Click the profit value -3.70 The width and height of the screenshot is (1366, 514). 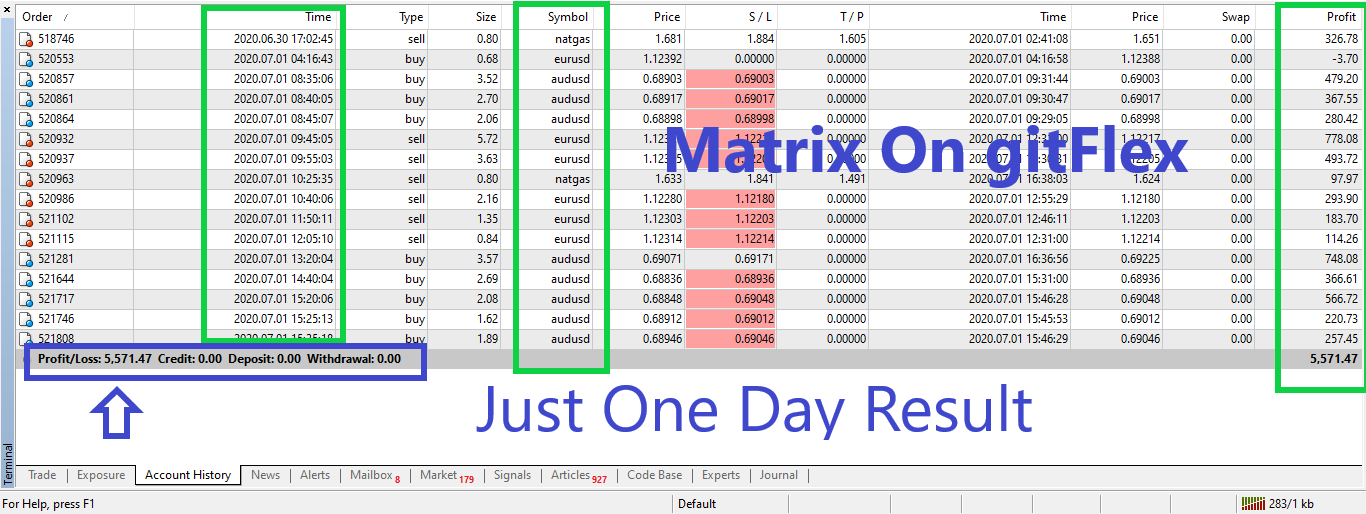(1344, 59)
